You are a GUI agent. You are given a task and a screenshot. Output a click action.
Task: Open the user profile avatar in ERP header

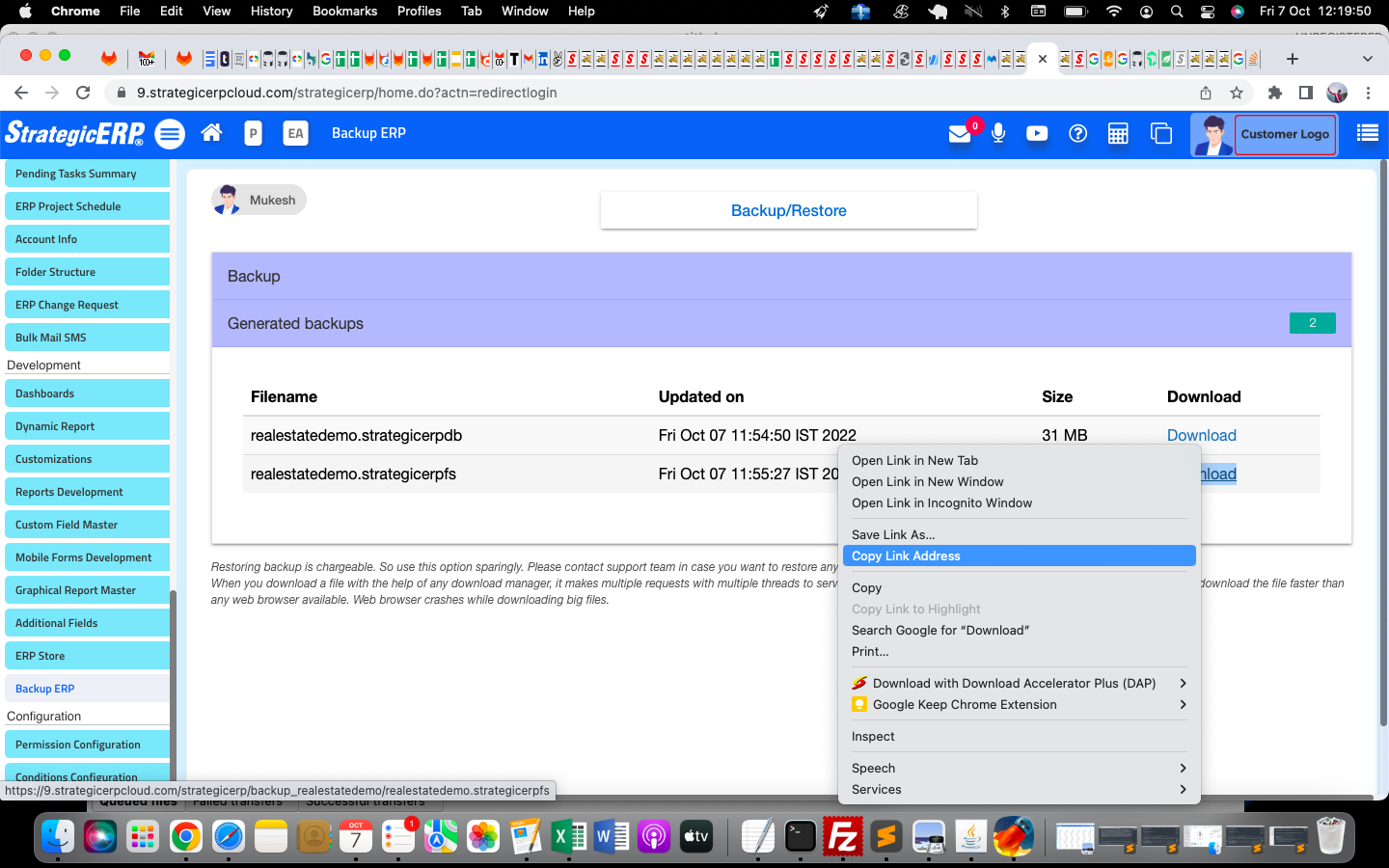[x=1212, y=135]
